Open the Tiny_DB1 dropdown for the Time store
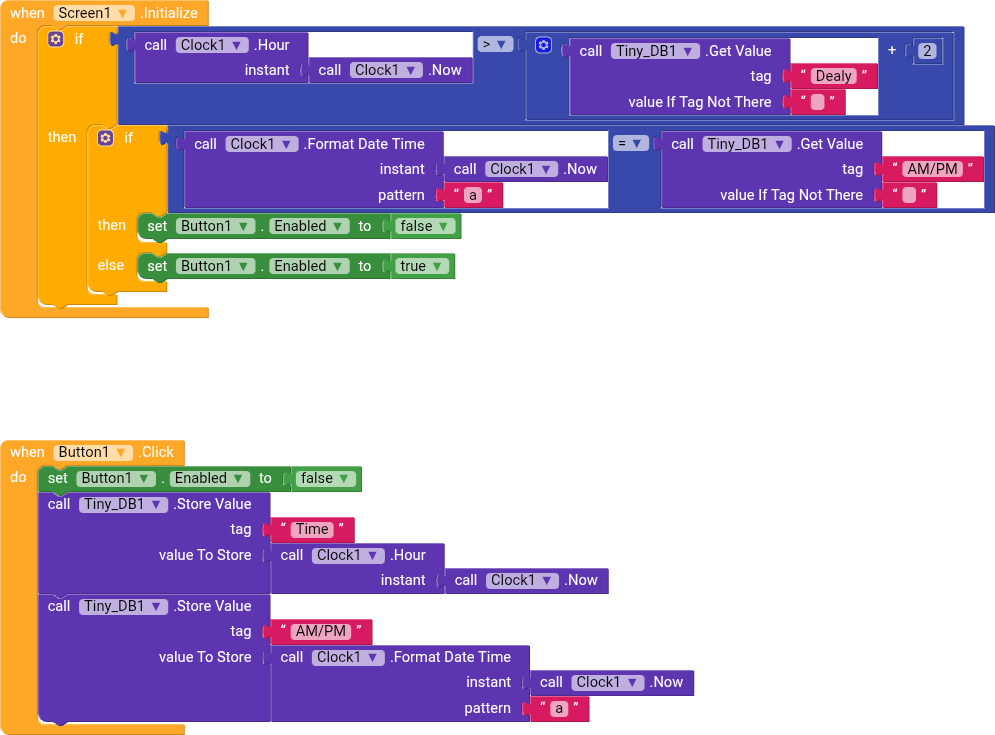 pyautogui.click(x=123, y=504)
